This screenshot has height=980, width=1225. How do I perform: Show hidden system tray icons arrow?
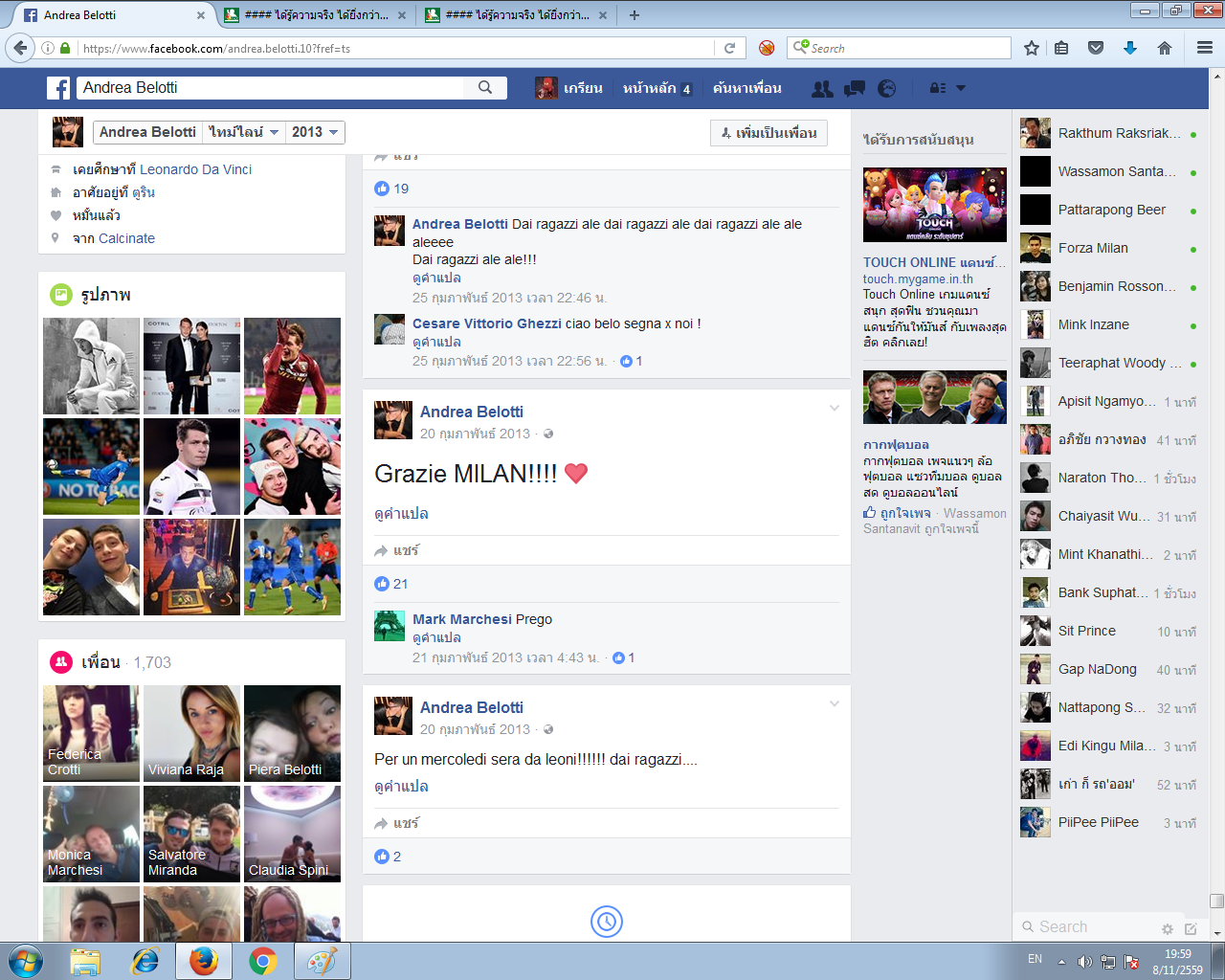[x=1061, y=962]
